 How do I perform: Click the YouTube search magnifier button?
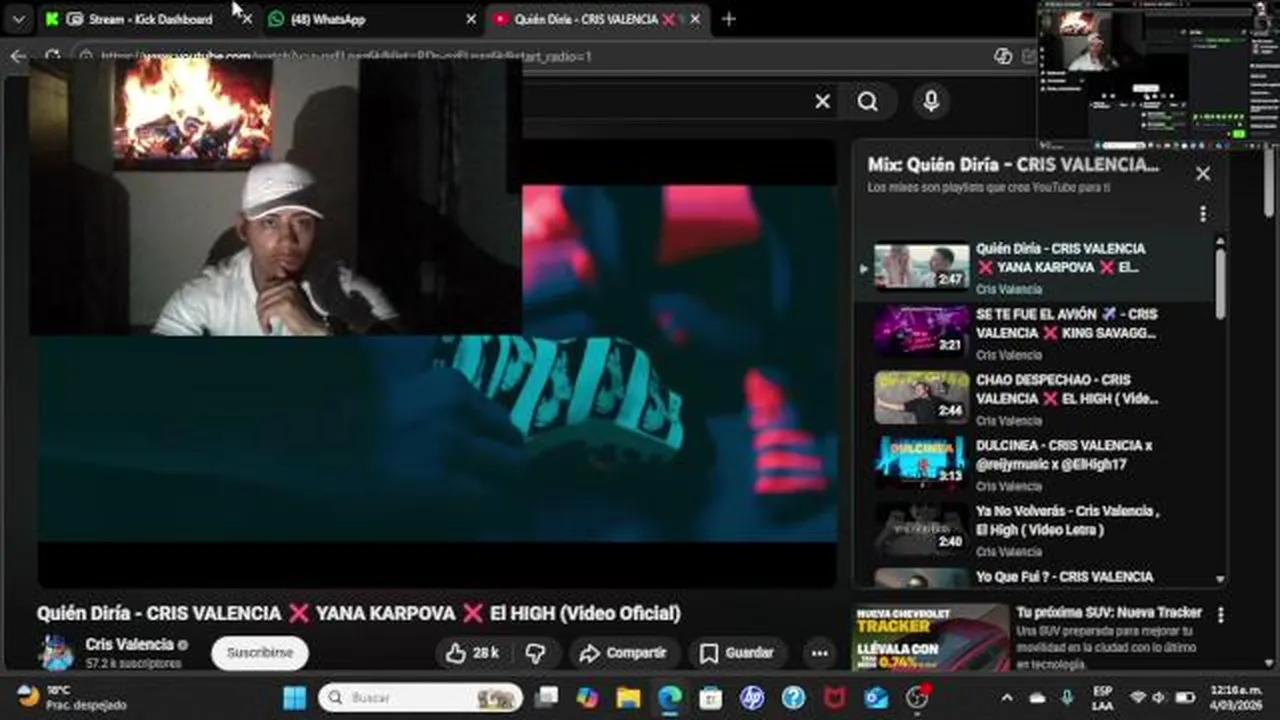click(867, 101)
